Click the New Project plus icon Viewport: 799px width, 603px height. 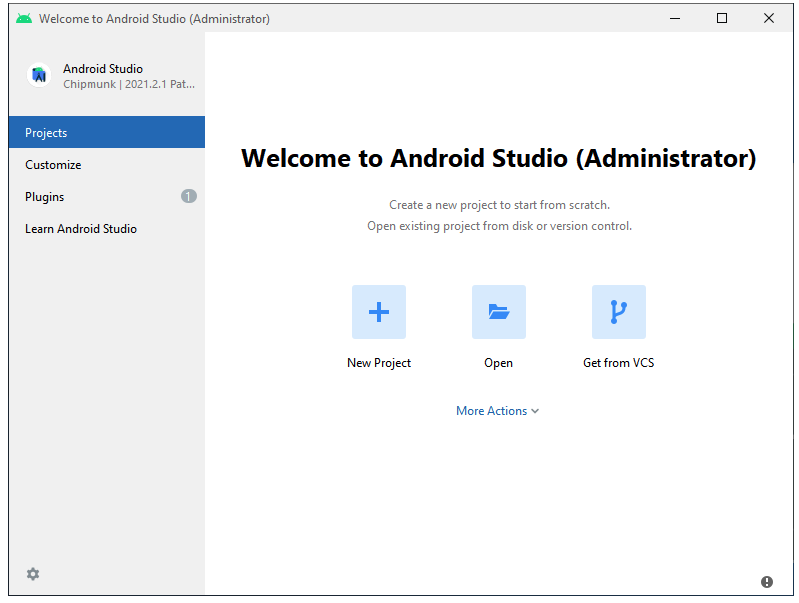378,312
